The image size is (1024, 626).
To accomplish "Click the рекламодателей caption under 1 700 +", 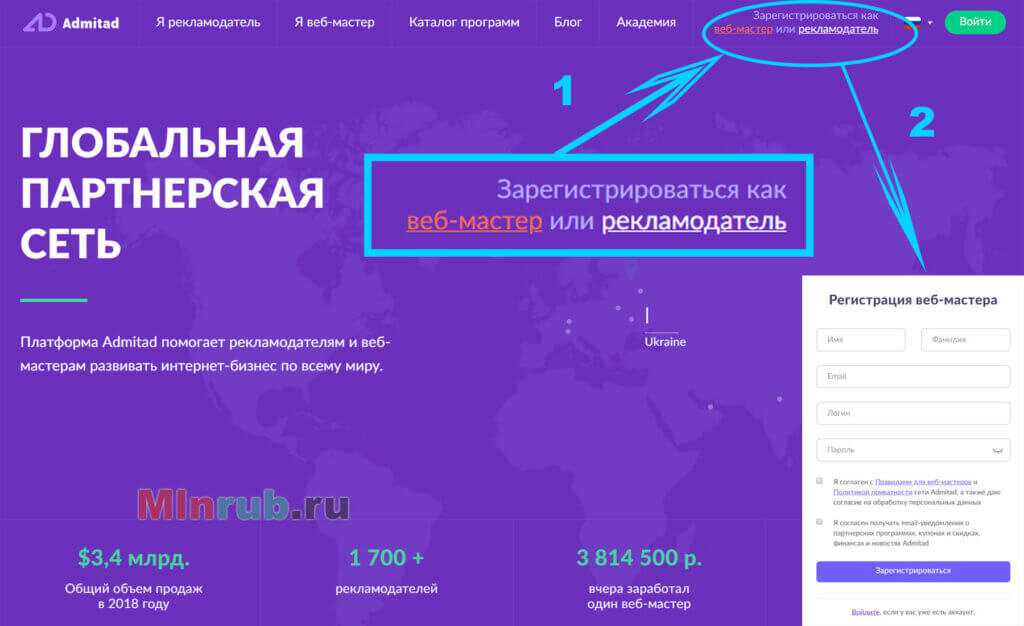I will coord(387,589).
